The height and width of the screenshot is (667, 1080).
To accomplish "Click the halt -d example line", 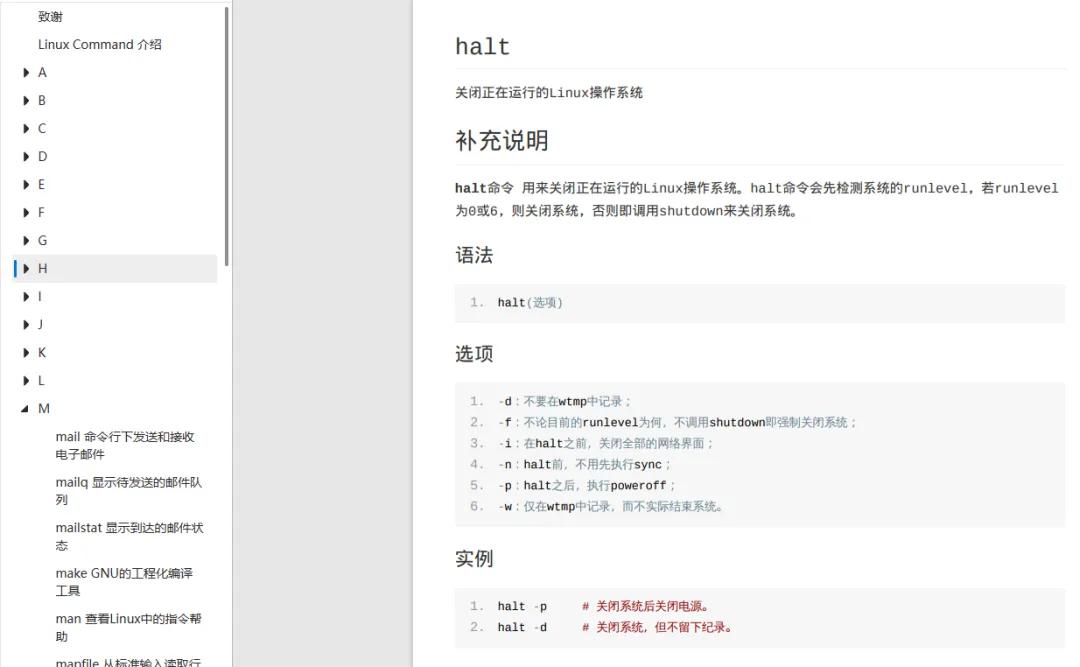I will click(x=616, y=627).
